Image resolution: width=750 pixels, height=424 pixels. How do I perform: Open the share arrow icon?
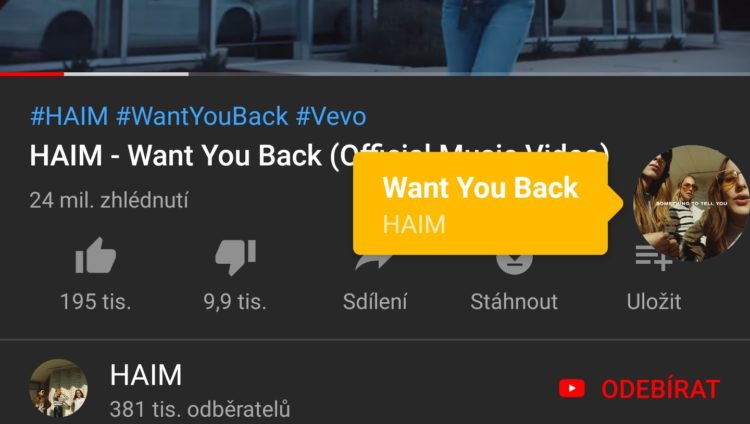[373, 263]
